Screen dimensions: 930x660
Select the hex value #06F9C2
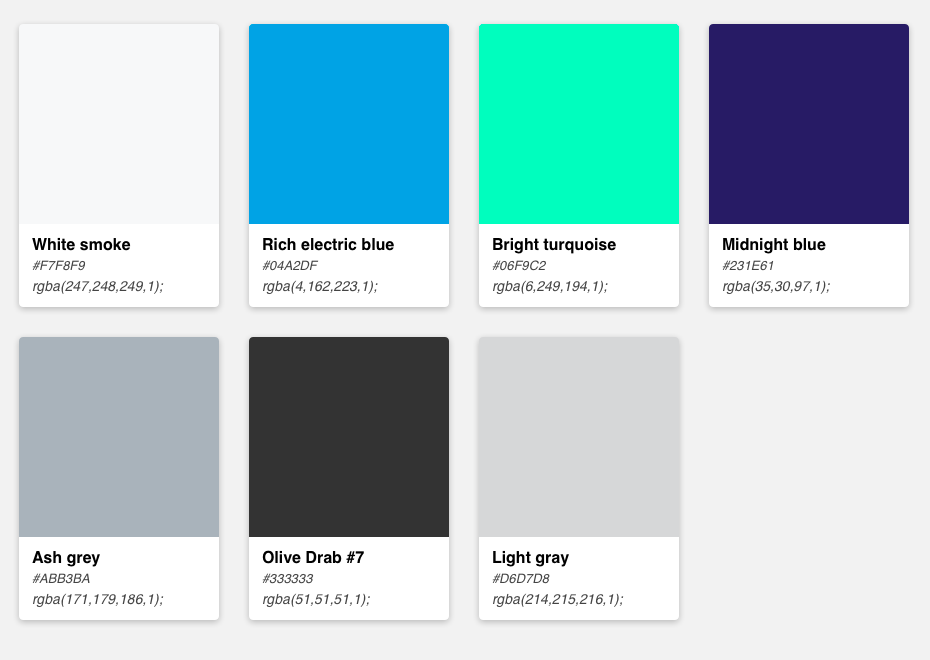click(x=519, y=266)
